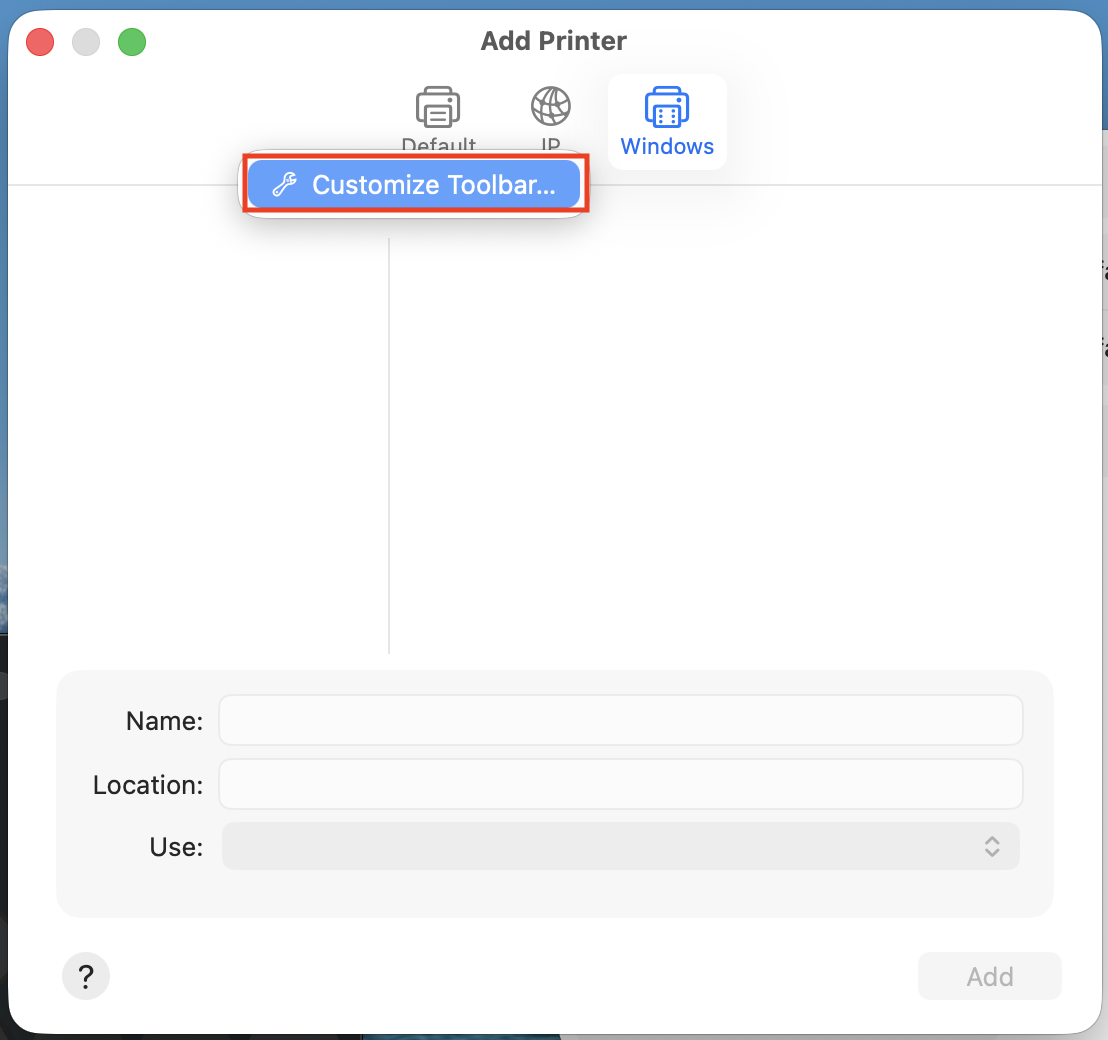Click into the Location text field
The width and height of the screenshot is (1108, 1040).
tap(620, 784)
